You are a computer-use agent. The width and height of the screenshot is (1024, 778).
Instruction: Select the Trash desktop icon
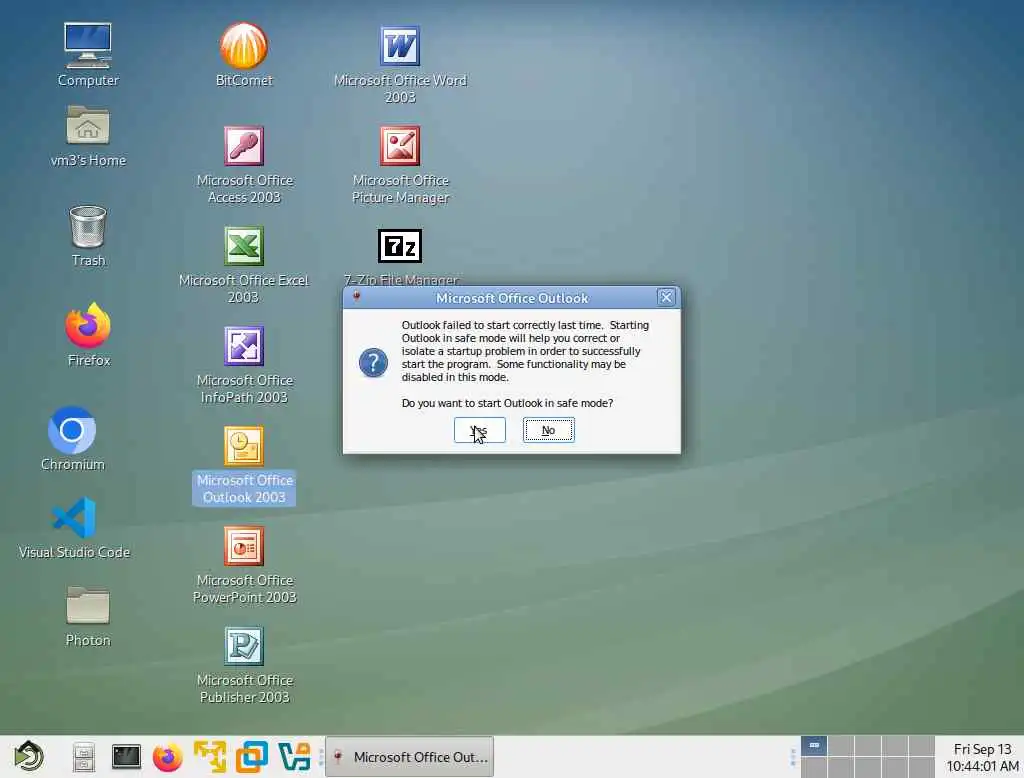pos(88,226)
